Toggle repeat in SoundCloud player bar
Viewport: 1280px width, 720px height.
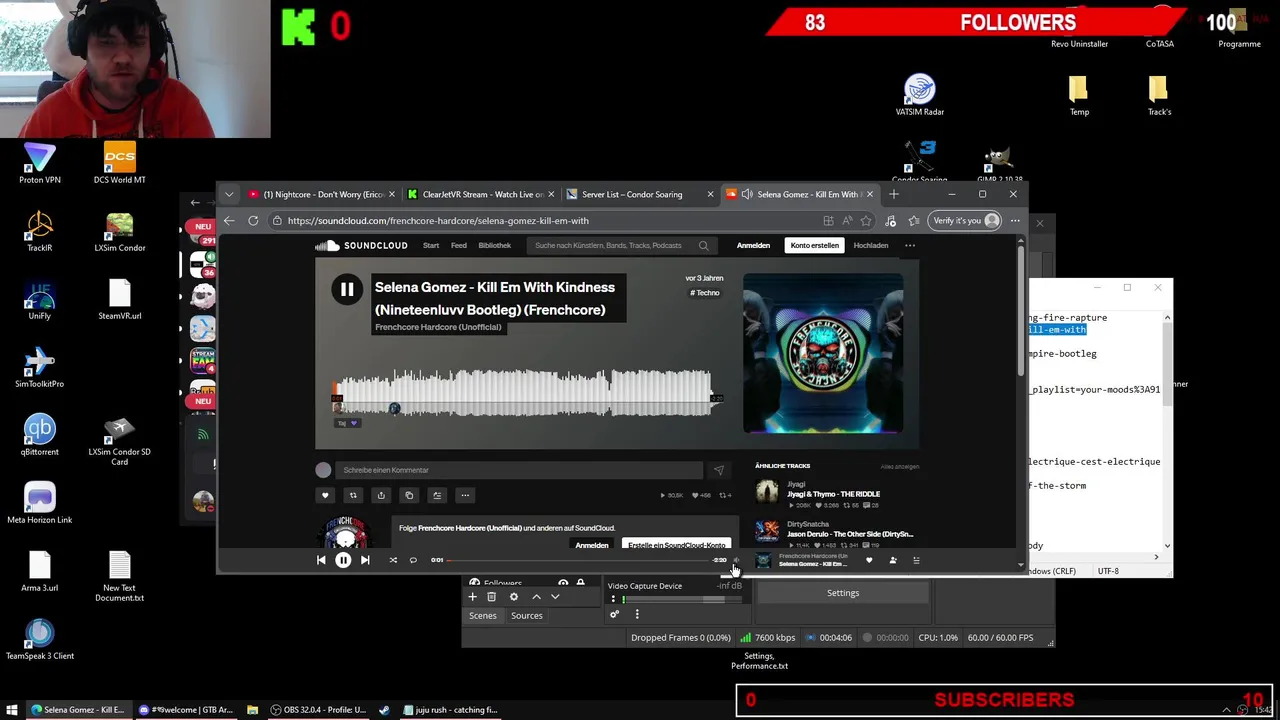coord(413,560)
